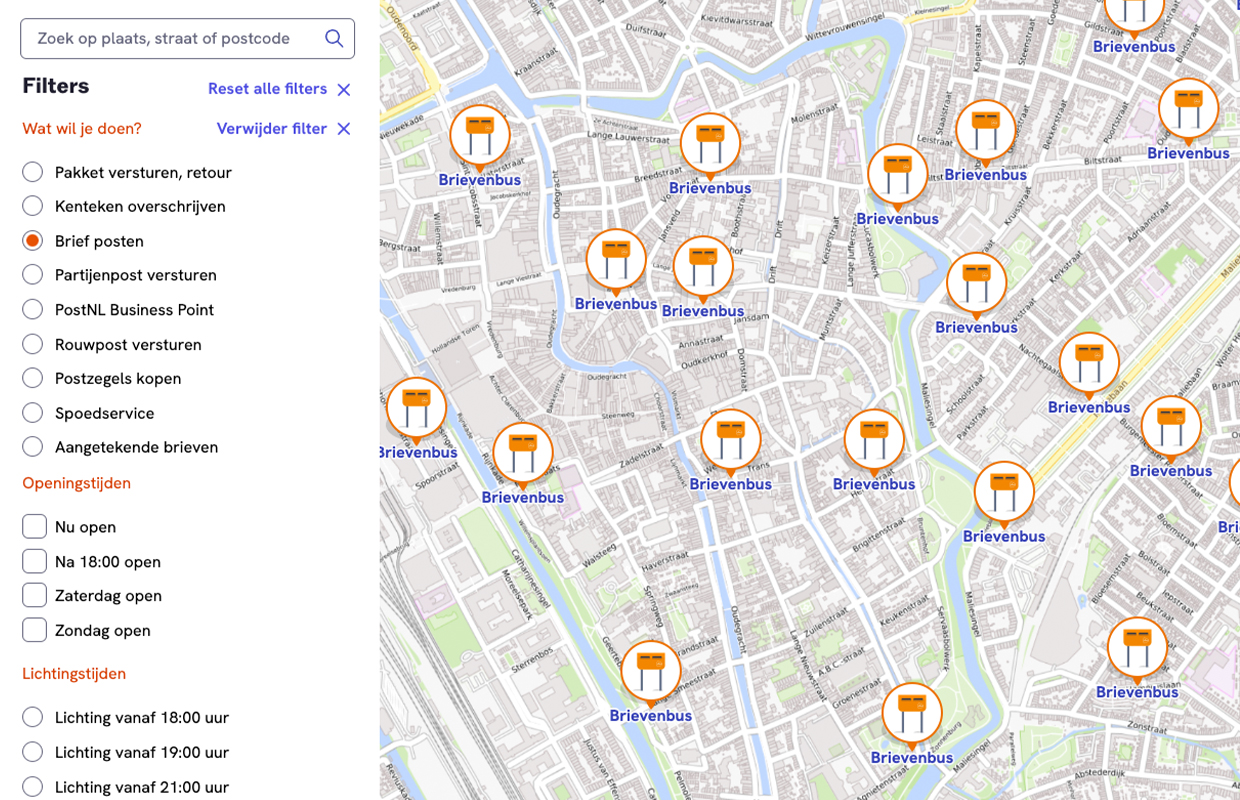Select Rouwpost versturen option
This screenshot has height=800, width=1240.
[33, 344]
